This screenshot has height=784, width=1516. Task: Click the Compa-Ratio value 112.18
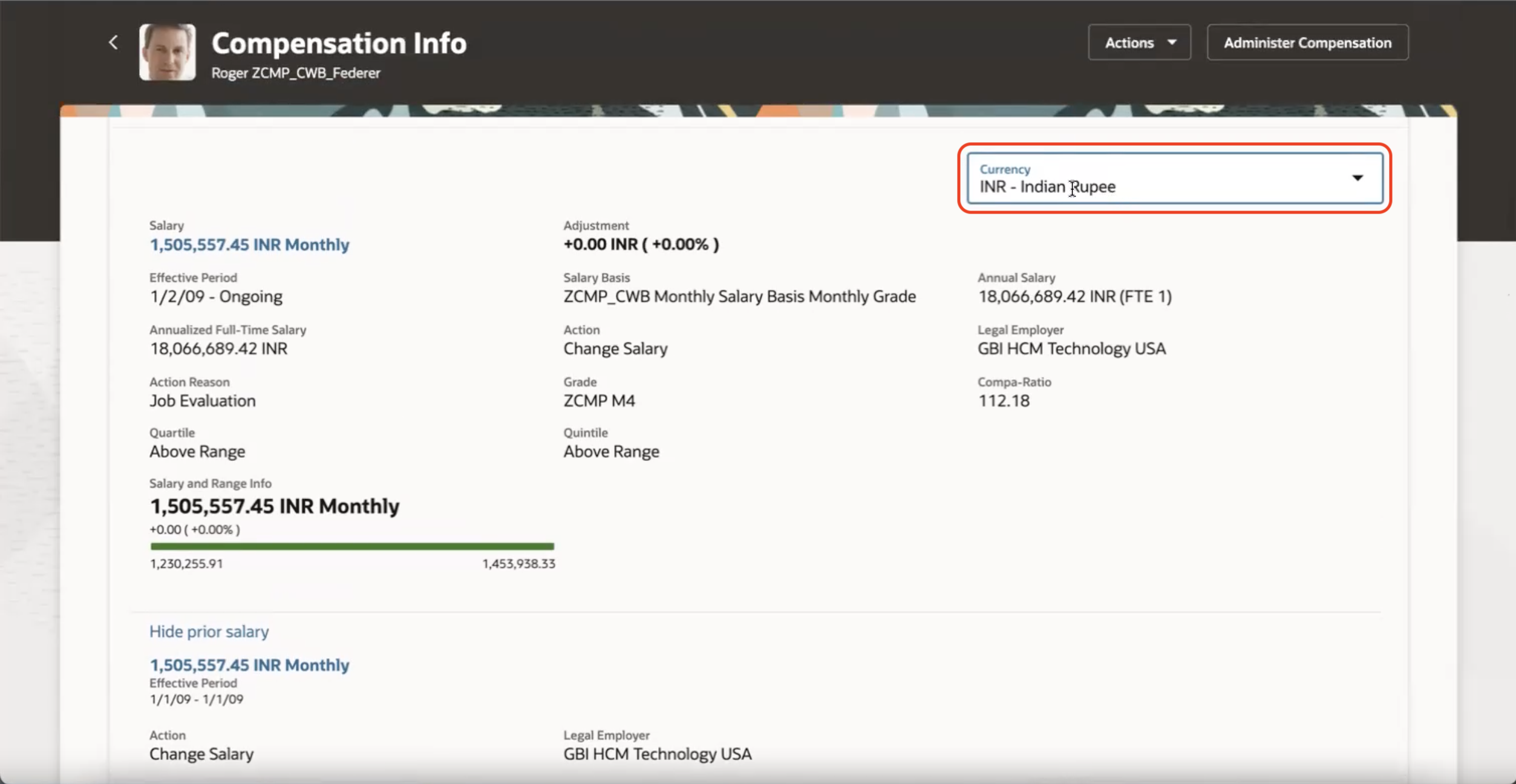click(x=1004, y=400)
